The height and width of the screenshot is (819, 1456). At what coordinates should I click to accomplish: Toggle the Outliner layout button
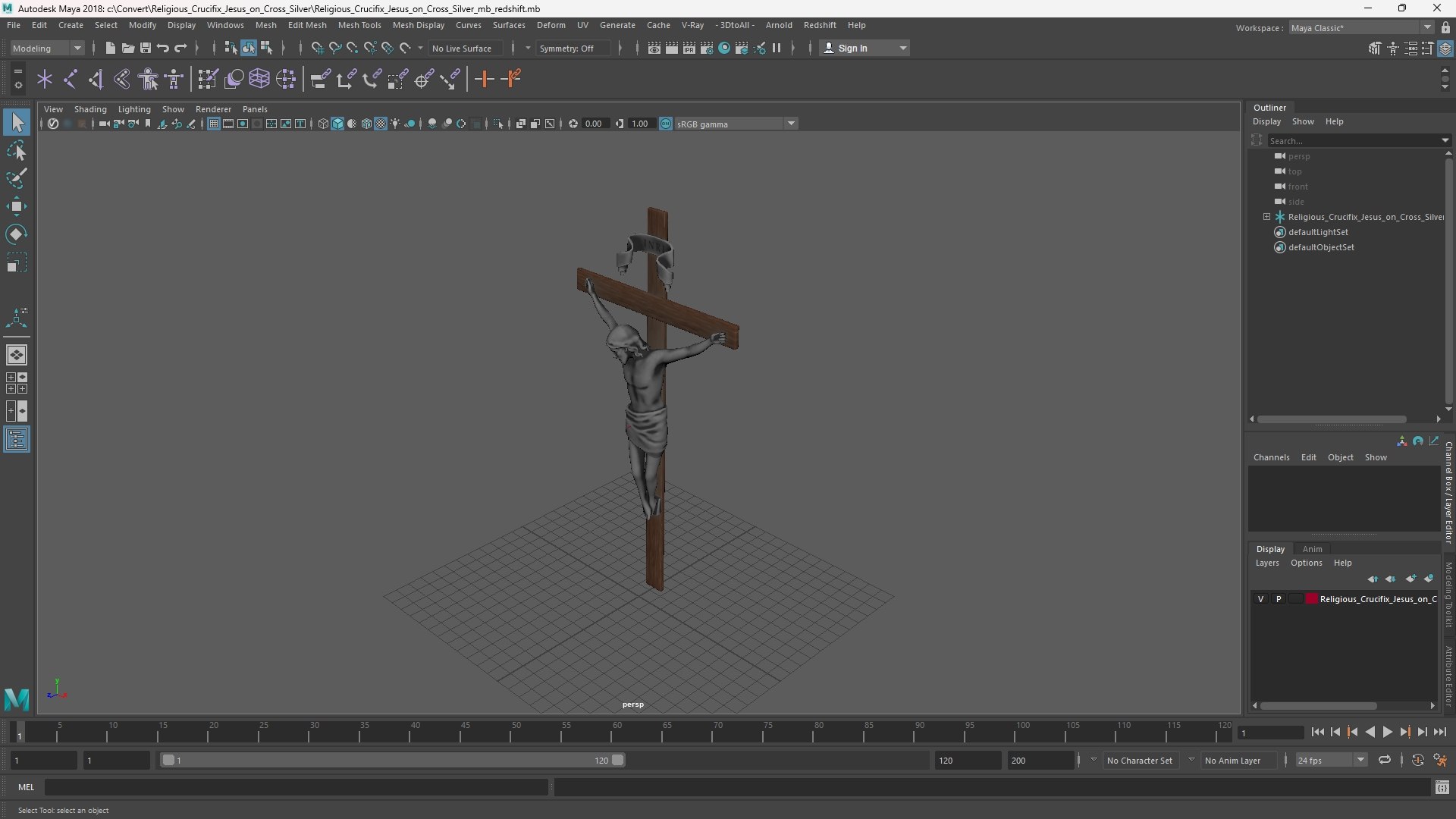pos(17,440)
